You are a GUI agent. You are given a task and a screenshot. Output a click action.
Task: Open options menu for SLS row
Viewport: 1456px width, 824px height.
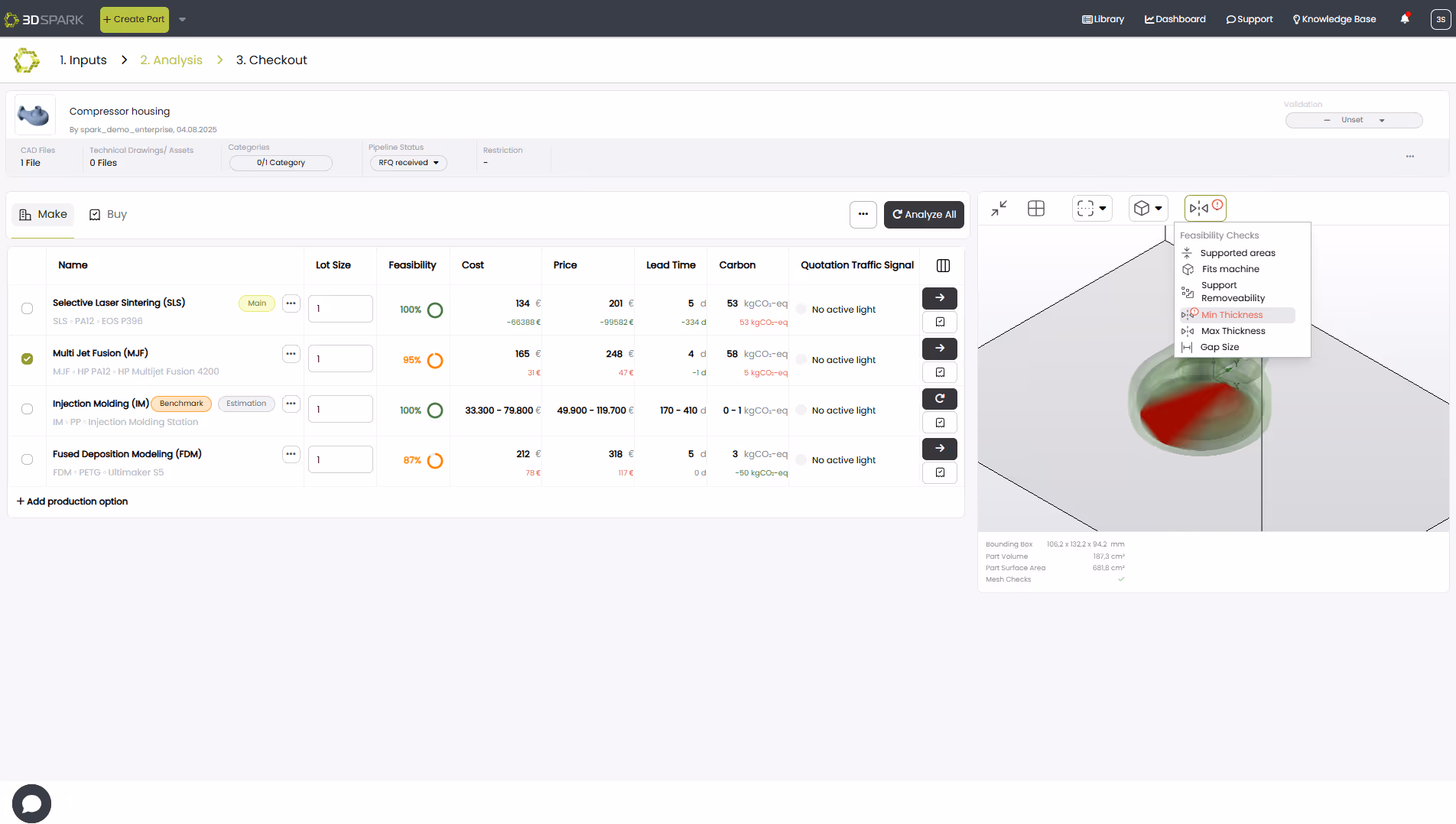[x=291, y=303]
